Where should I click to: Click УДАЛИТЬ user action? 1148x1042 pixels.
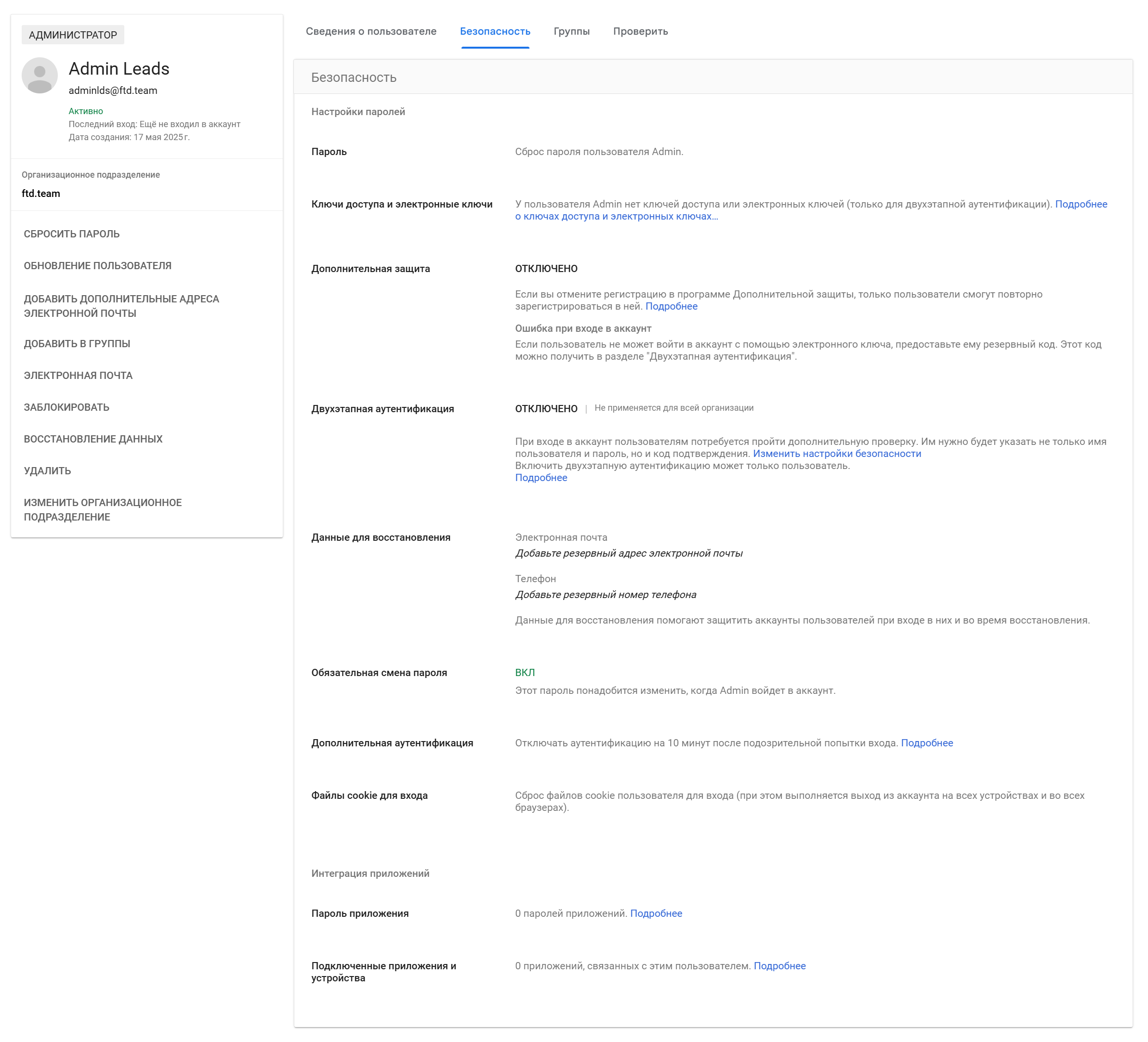click(47, 471)
